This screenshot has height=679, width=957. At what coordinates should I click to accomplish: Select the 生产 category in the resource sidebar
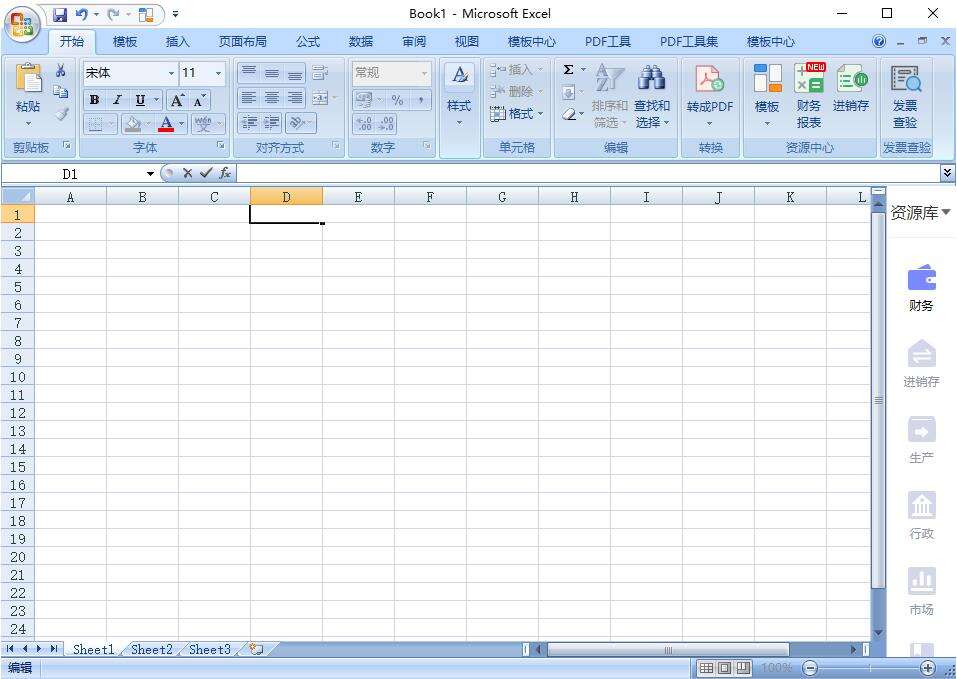point(922,440)
